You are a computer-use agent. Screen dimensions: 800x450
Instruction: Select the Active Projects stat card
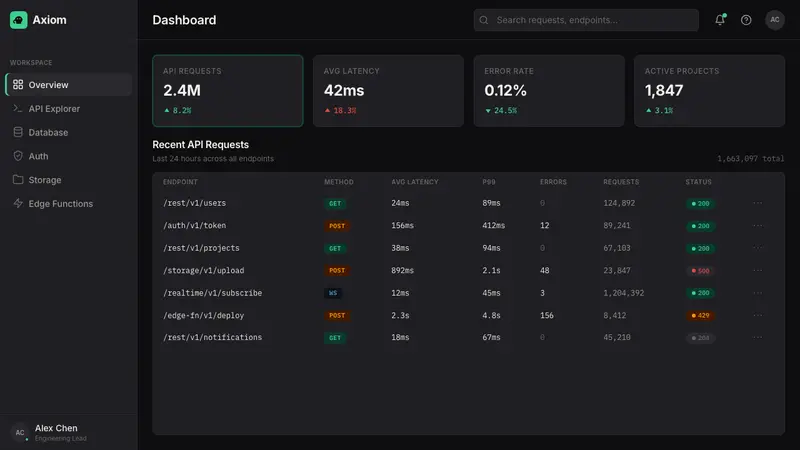709,91
